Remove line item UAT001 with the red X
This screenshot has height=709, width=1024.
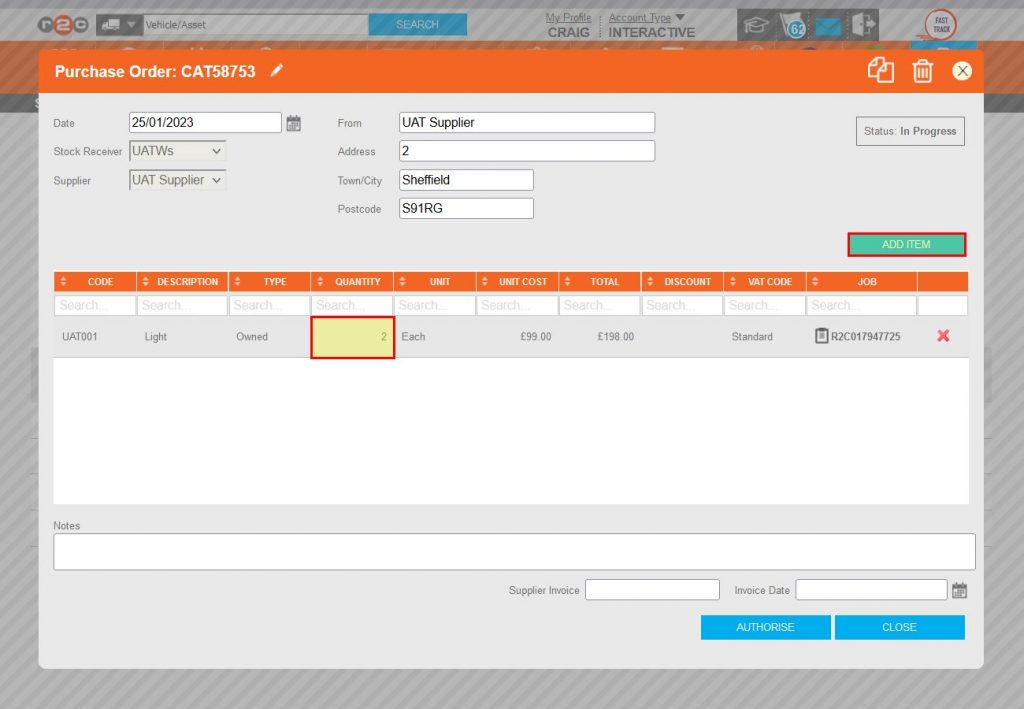pyautogui.click(x=942, y=337)
